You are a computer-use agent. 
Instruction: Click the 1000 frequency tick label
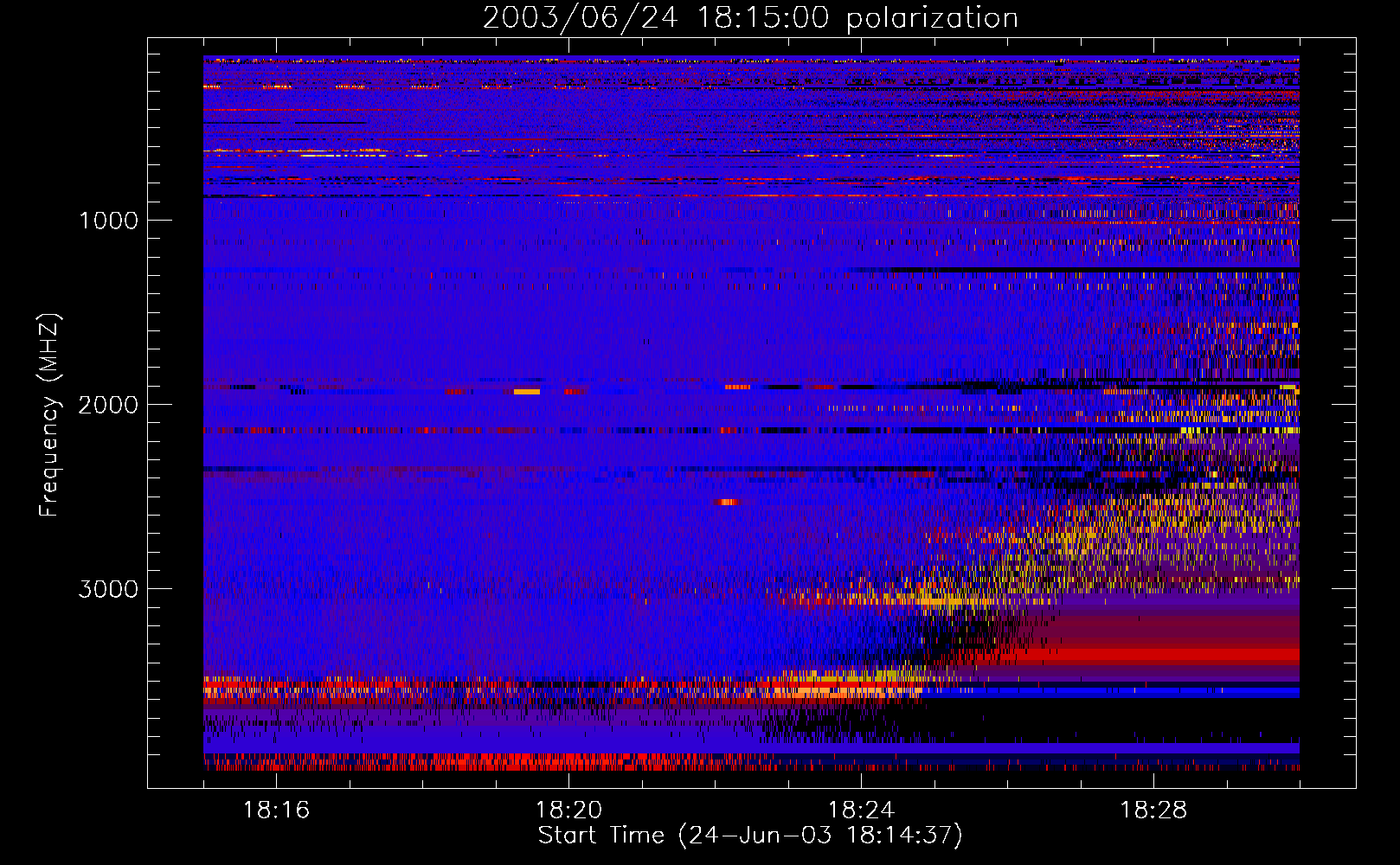point(109,220)
